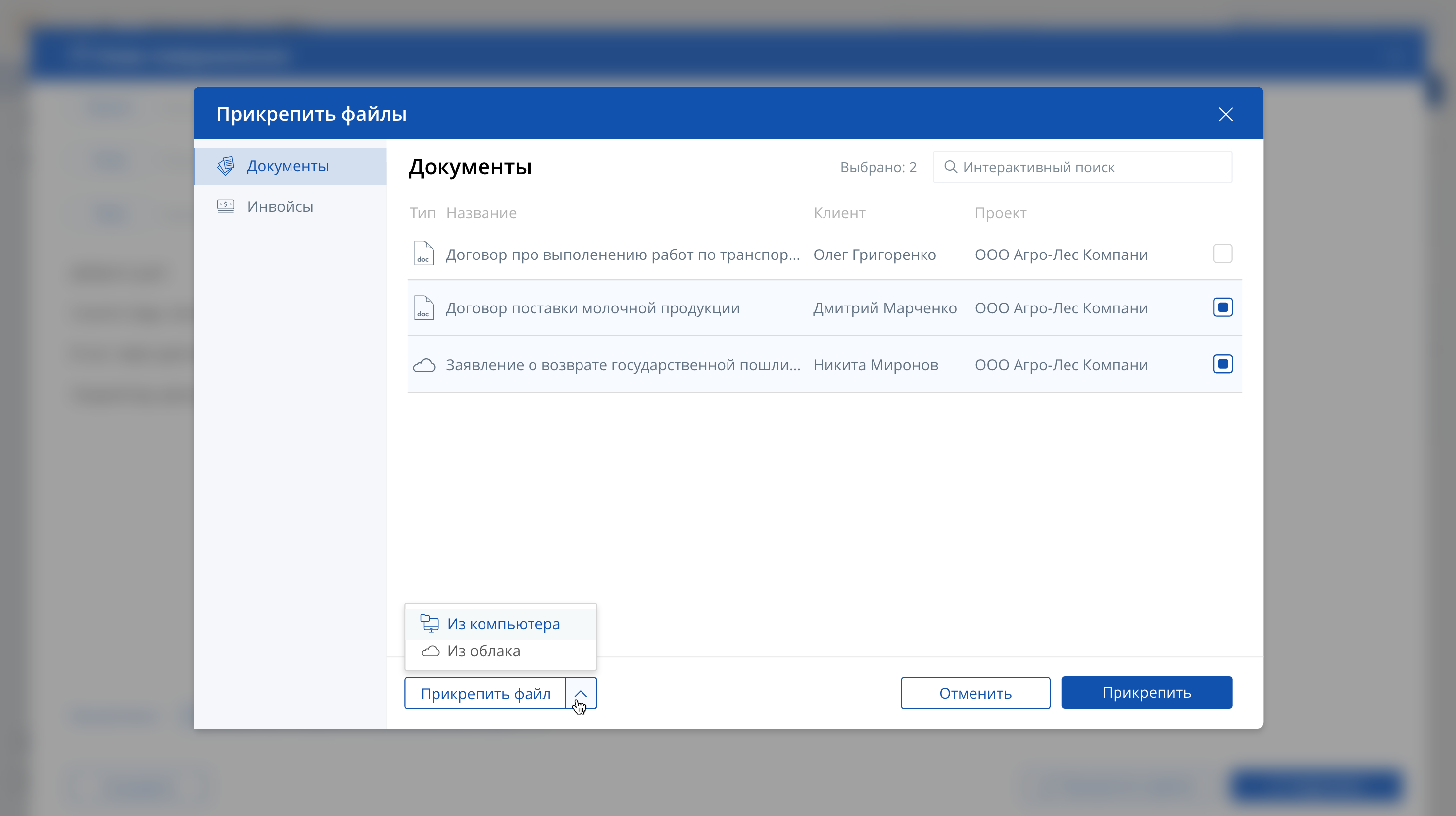Click the Прикрепить файл button

tap(485, 693)
